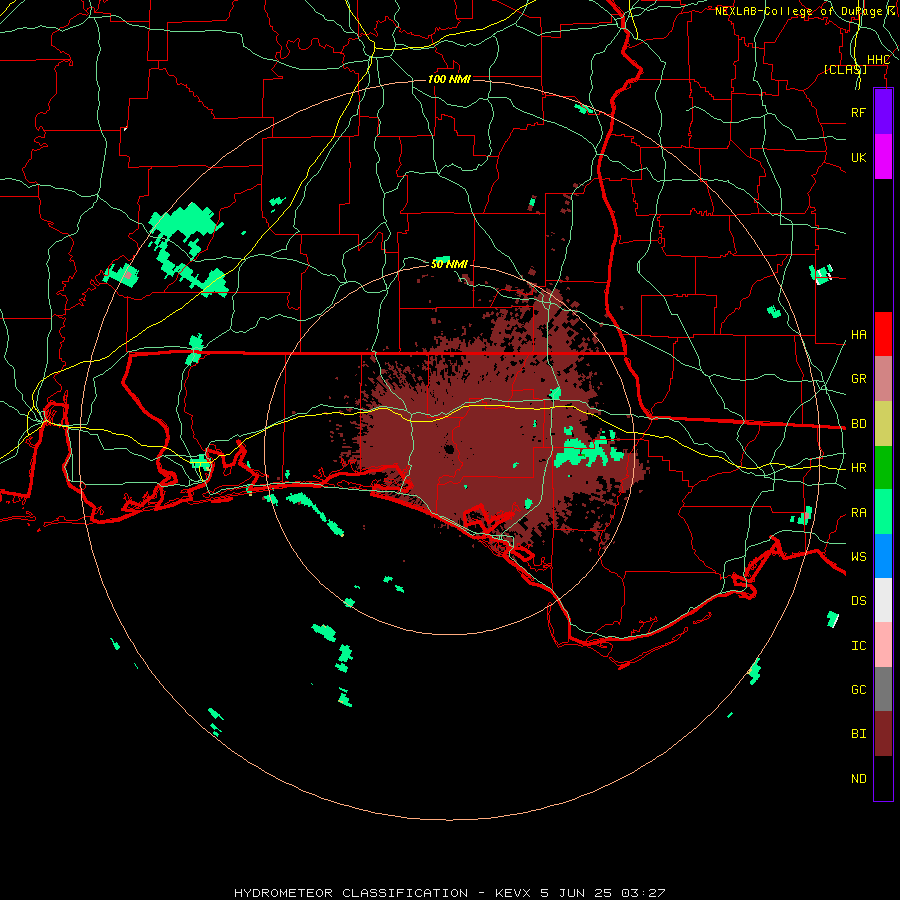Click the WS blue legend swatch
The height and width of the screenshot is (900, 900).
(x=883, y=556)
